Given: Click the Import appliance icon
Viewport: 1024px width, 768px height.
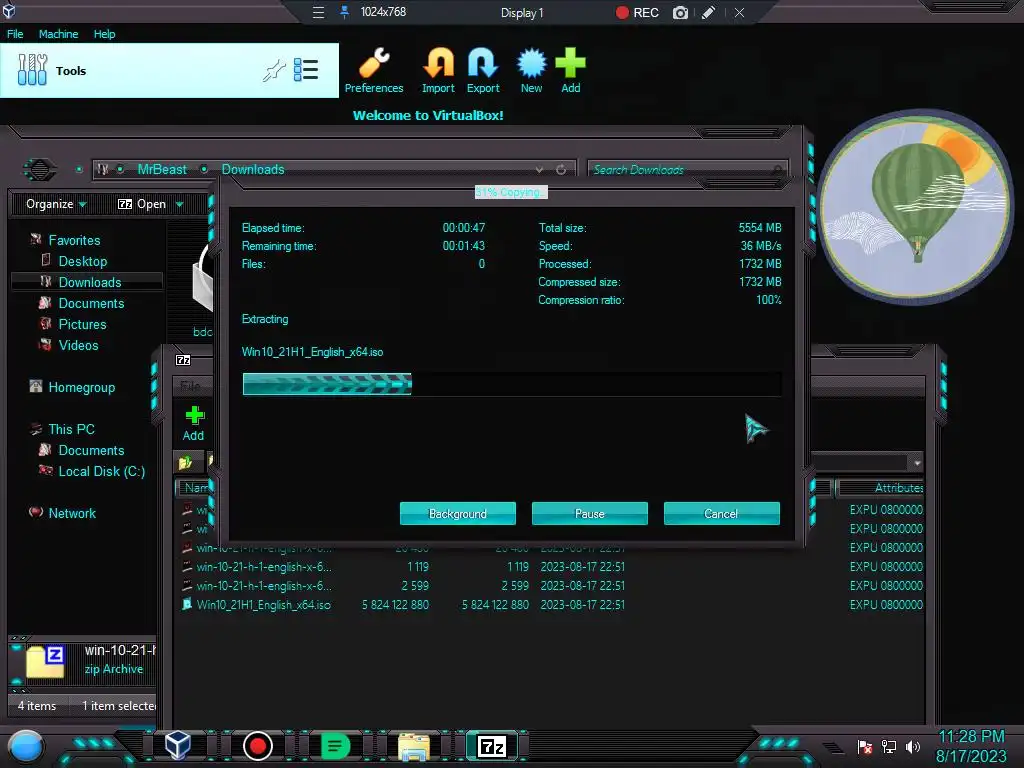Looking at the screenshot, I should pyautogui.click(x=438, y=71).
